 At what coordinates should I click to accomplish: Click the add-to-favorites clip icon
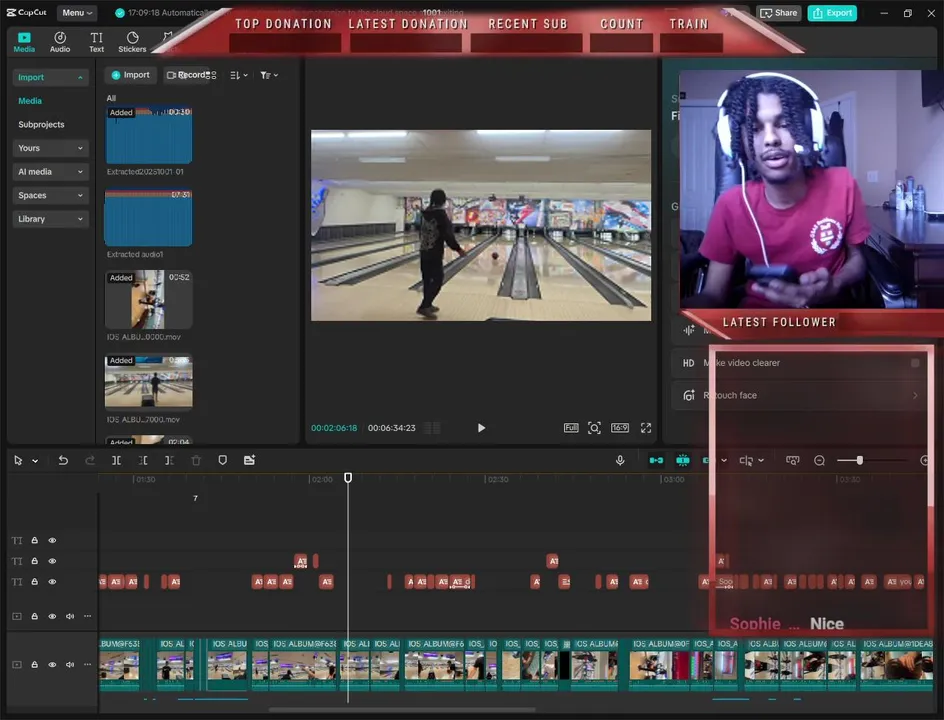coord(249,461)
